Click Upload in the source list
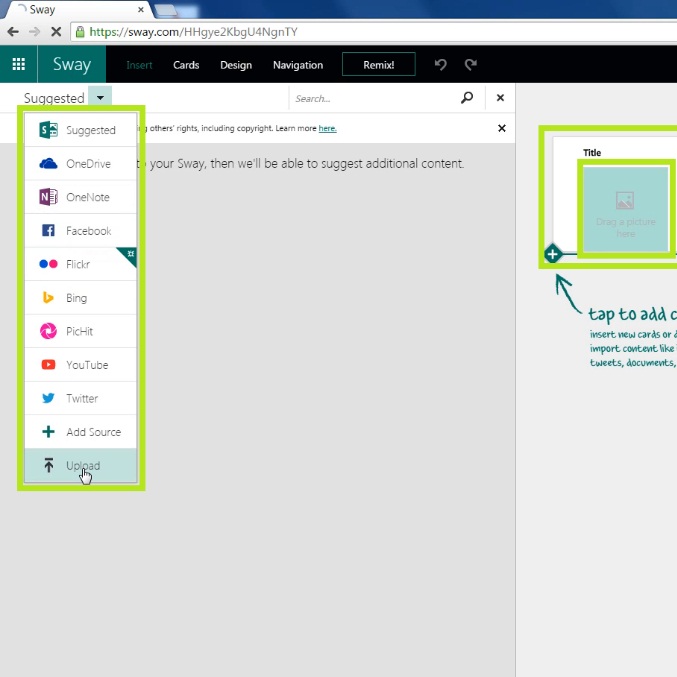 pos(81,465)
